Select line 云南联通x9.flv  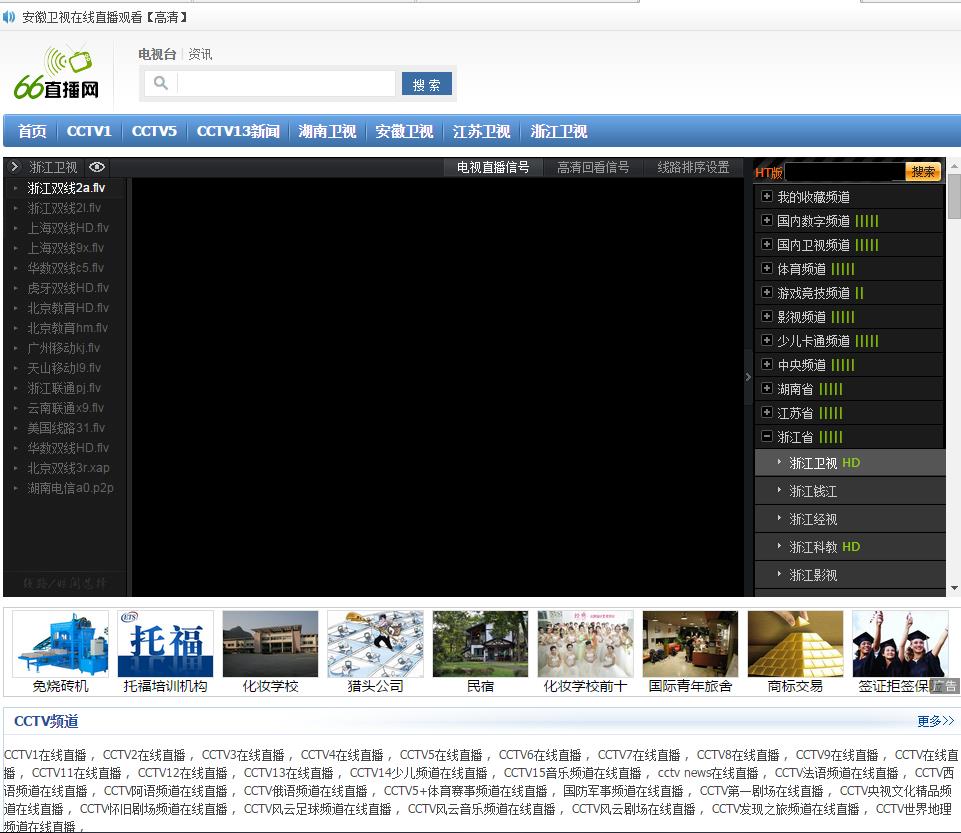click(66, 408)
